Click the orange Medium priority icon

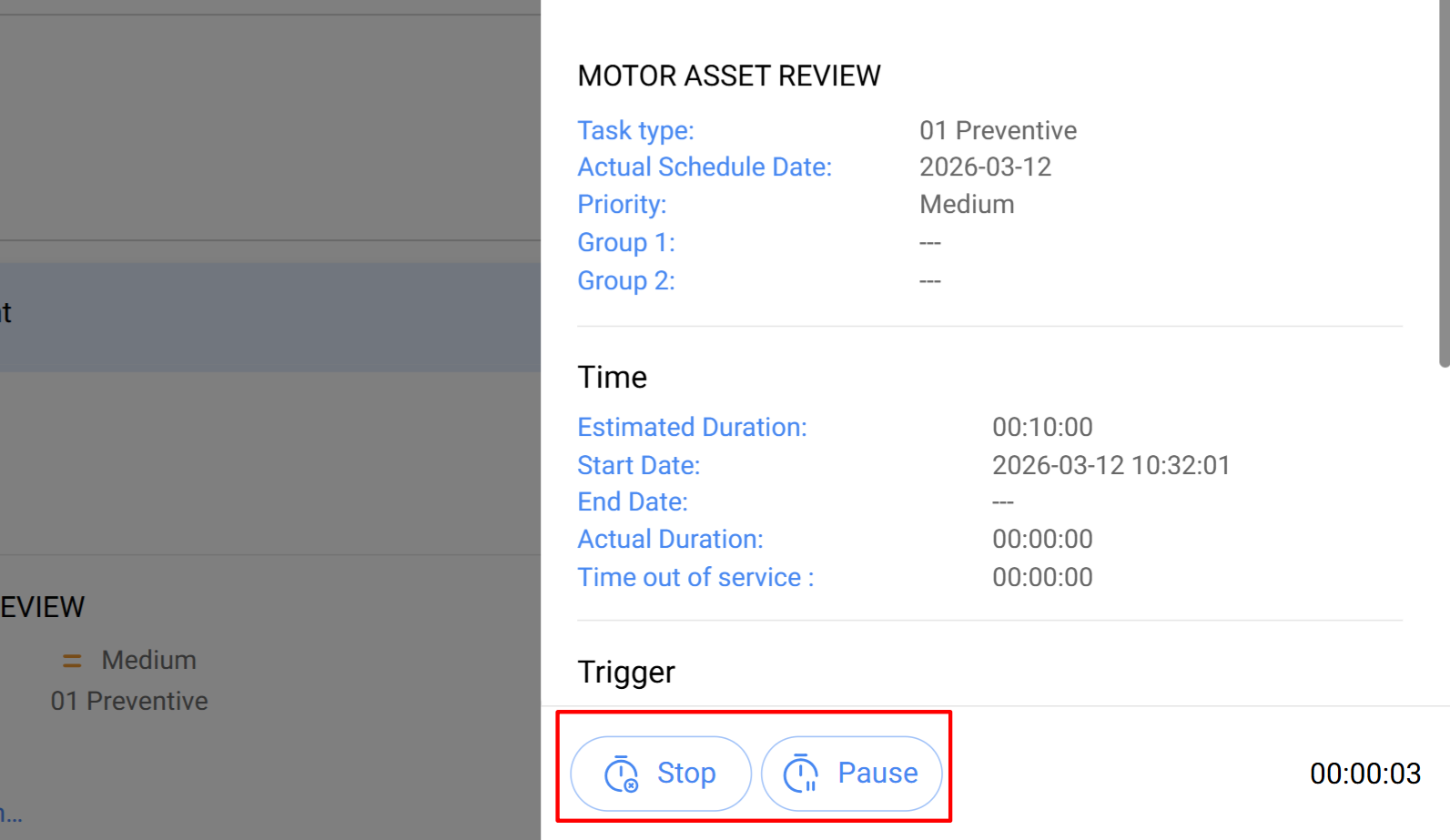click(72, 661)
